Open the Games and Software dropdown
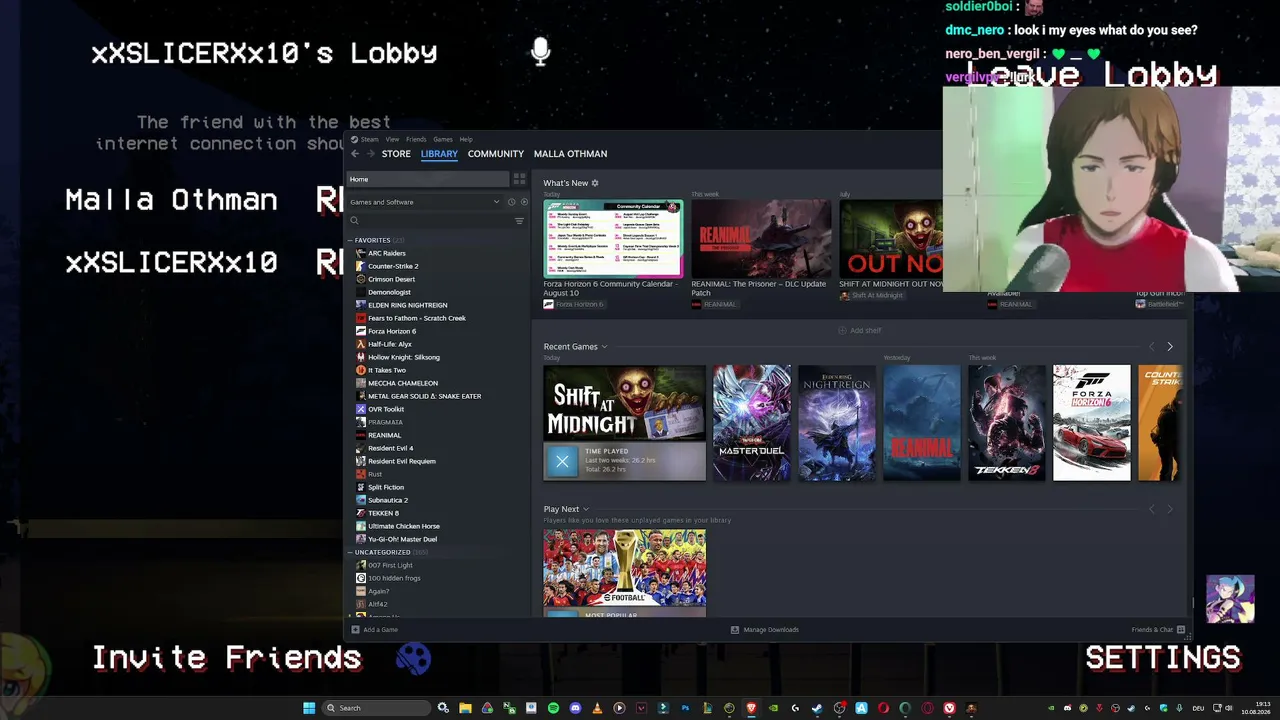Screen dimensions: 1280x720 pyautogui.click(x=424, y=202)
